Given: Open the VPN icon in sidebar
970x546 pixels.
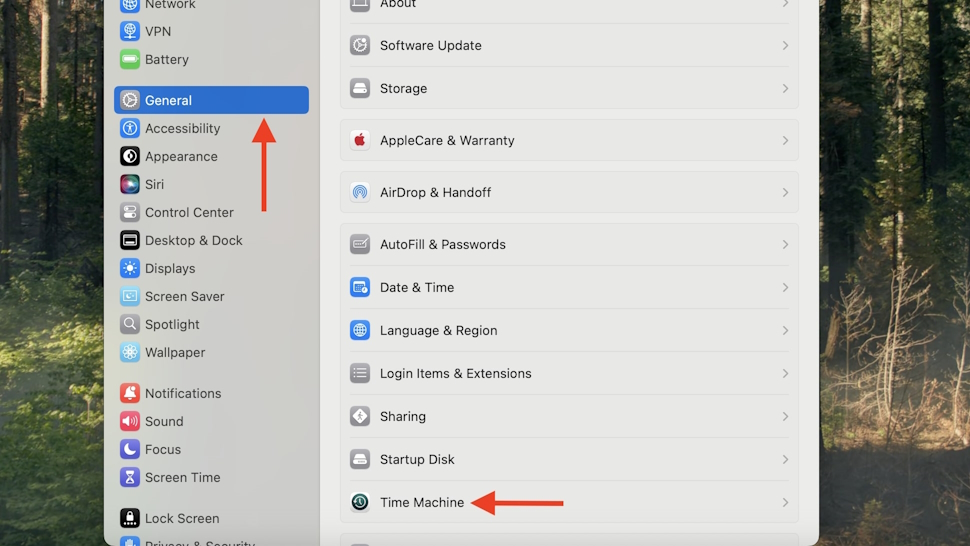Looking at the screenshot, I should tap(130, 31).
